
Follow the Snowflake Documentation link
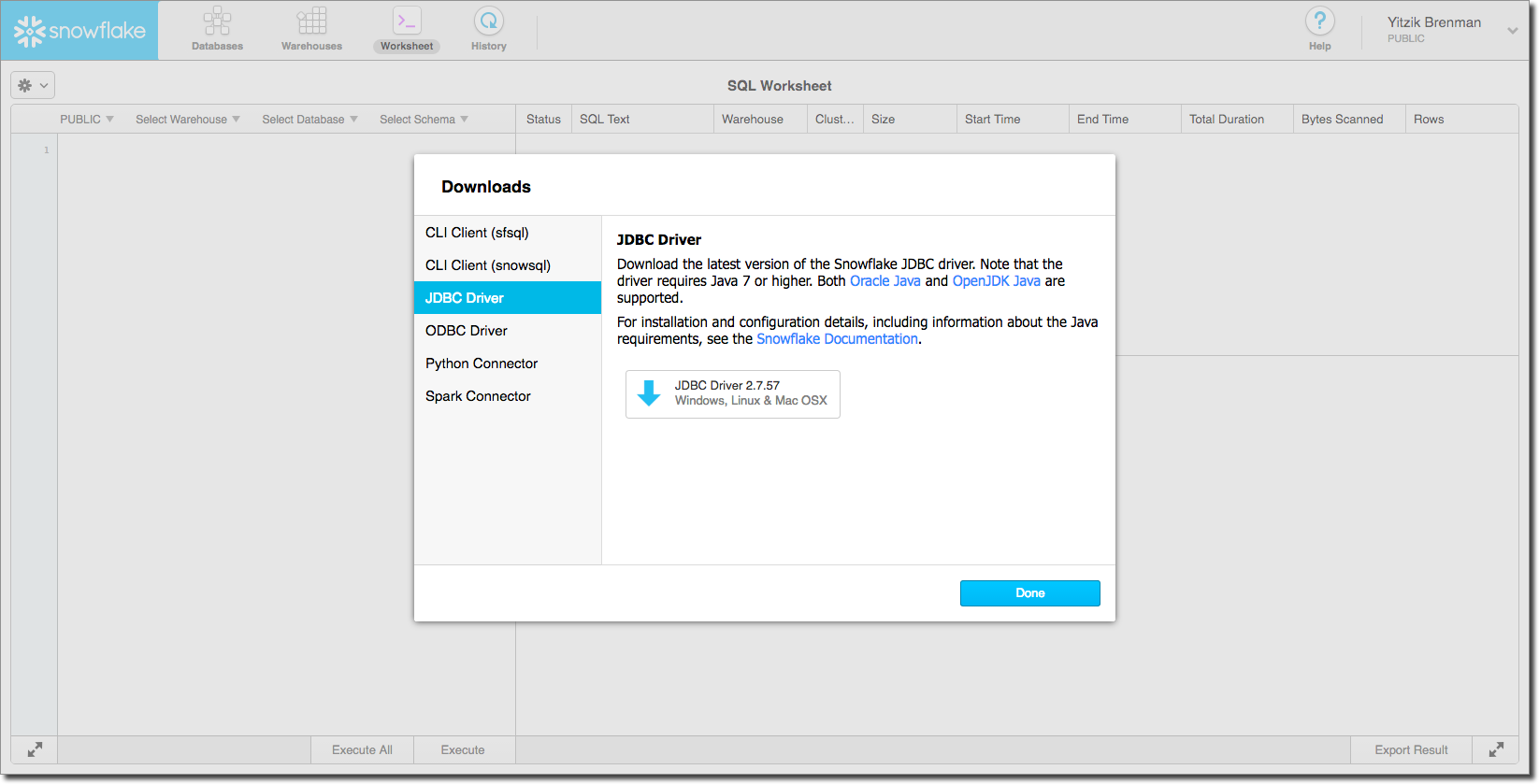[x=837, y=339]
